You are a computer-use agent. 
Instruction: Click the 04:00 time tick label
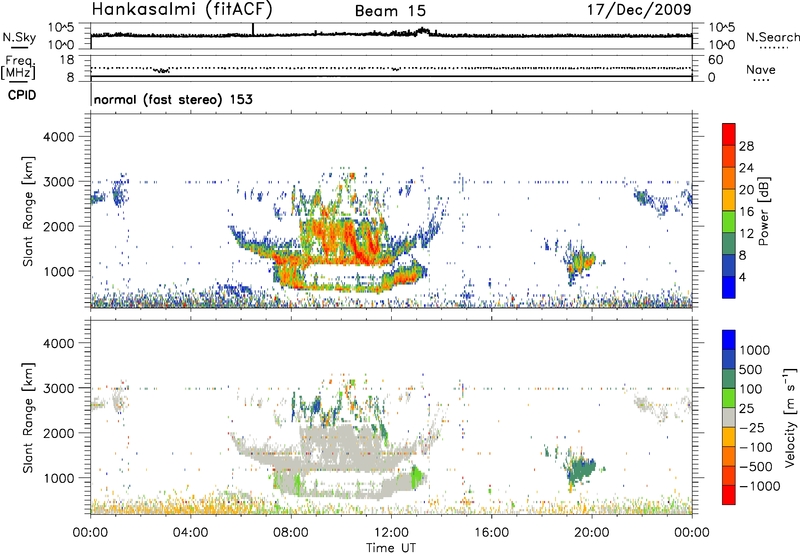coord(191,533)
